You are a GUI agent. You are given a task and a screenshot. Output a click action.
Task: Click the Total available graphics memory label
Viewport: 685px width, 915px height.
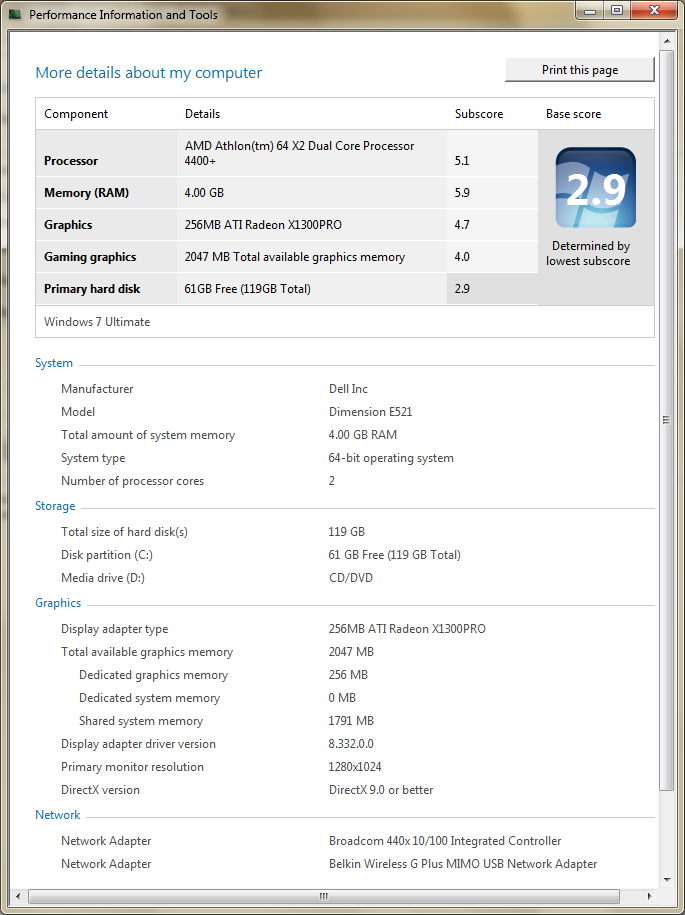147,652
